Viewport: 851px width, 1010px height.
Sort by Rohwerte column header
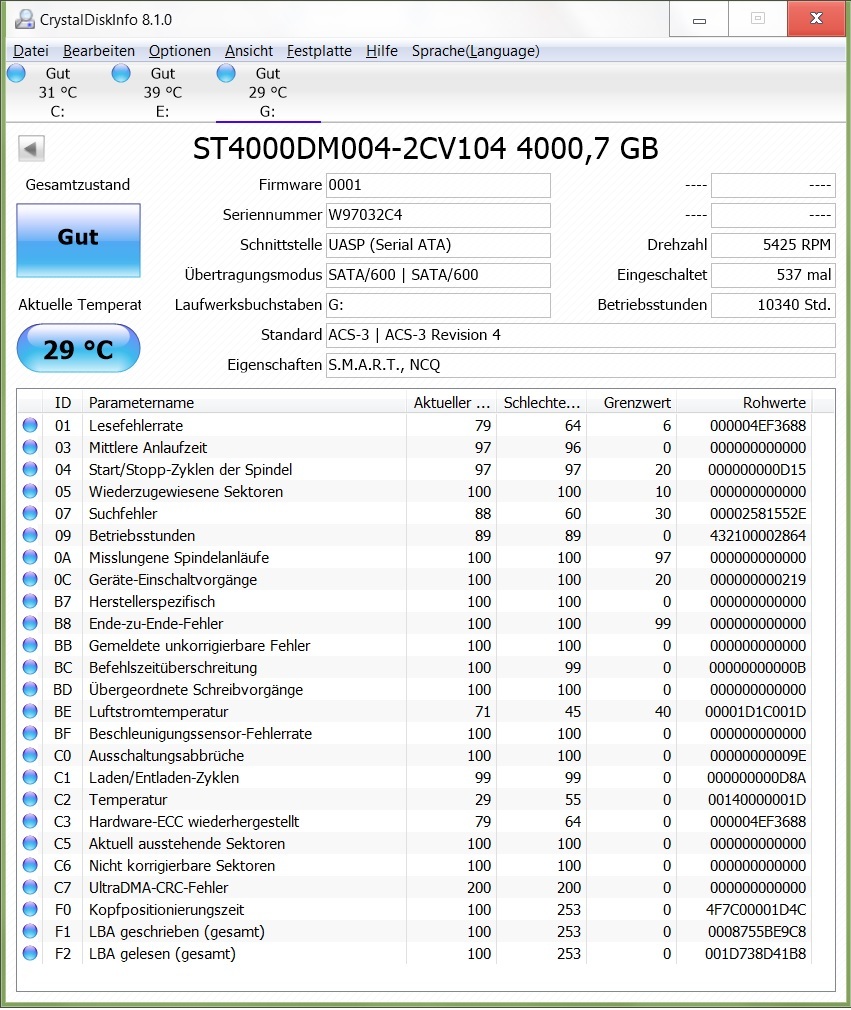click(745, 403)
